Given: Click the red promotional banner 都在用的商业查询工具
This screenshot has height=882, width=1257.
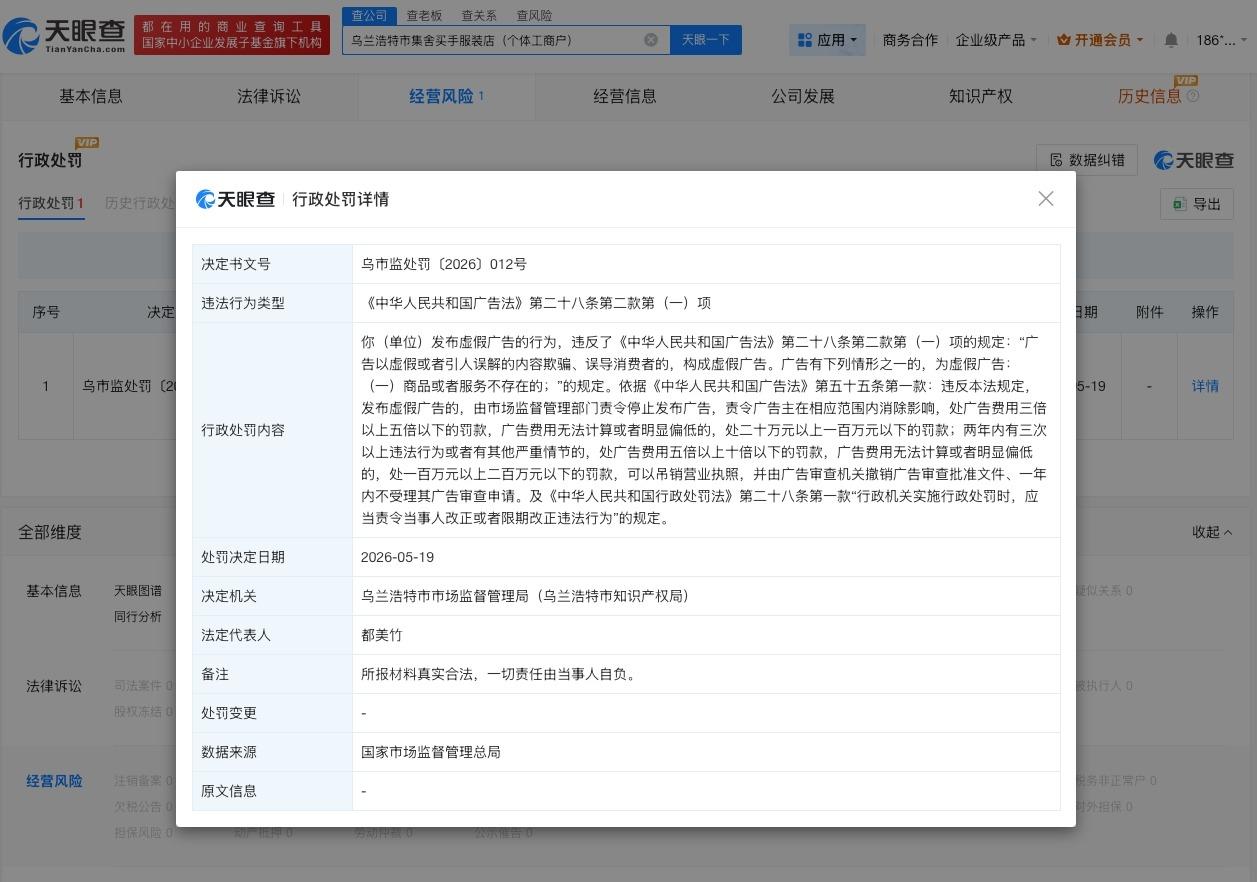Looking at the screenshot, I should 232,35.
